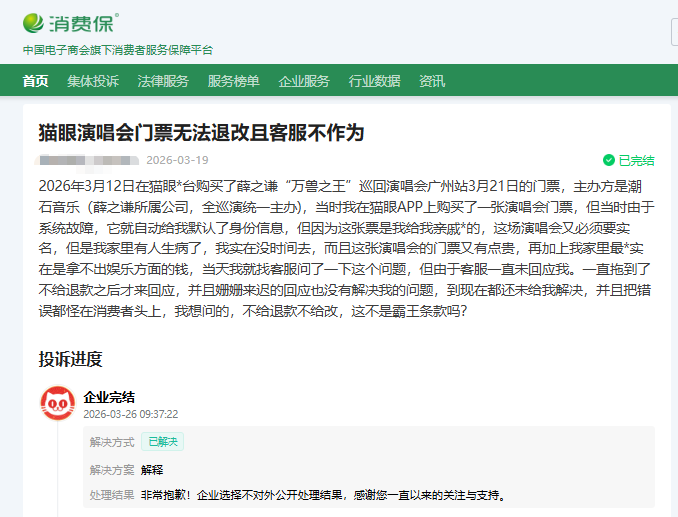This screenshot has height=517, width=678.
Task: Switch to the 行业数据 section
Action: coord(374,81)
